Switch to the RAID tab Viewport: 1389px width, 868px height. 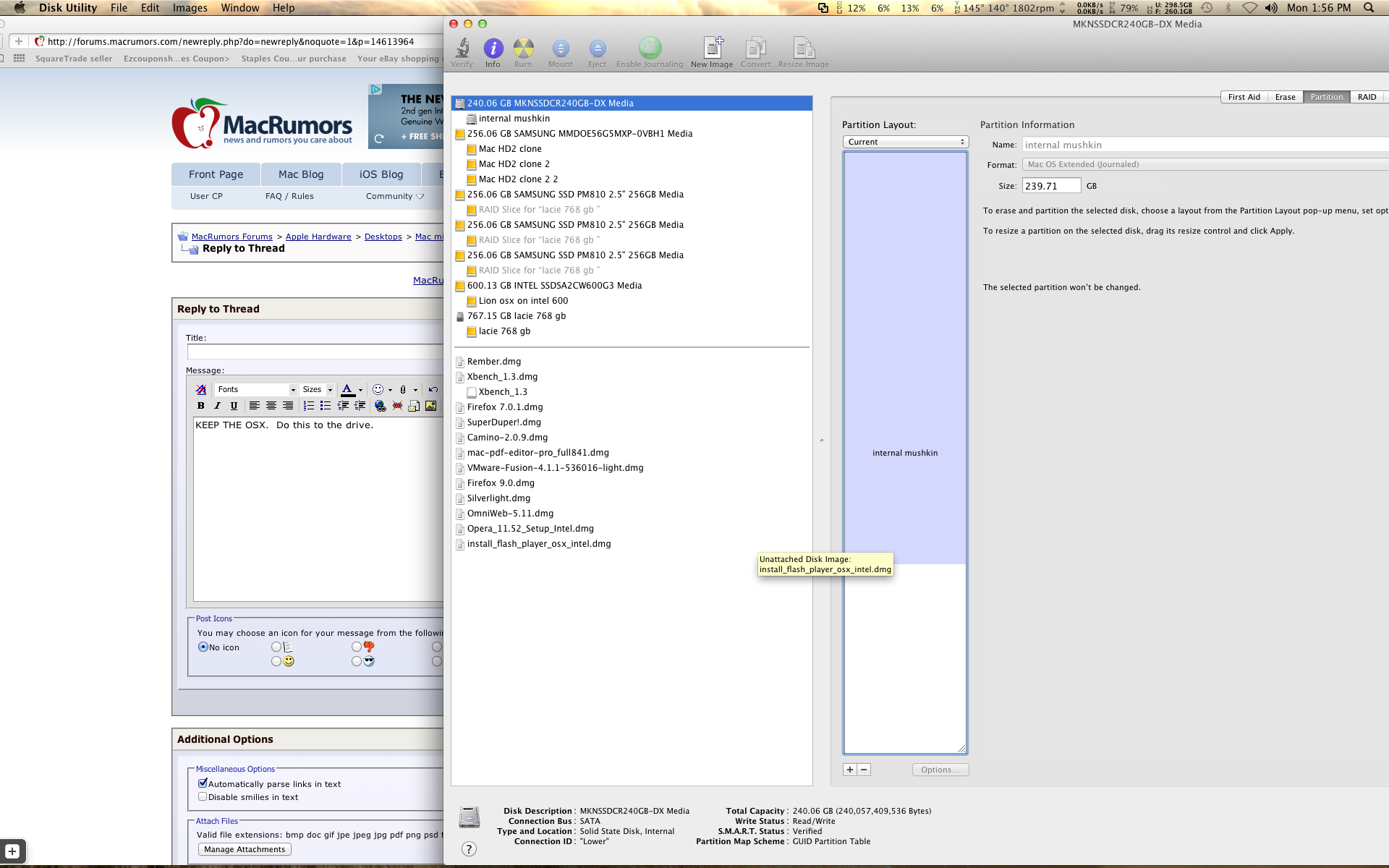(x=1367, y=97)
